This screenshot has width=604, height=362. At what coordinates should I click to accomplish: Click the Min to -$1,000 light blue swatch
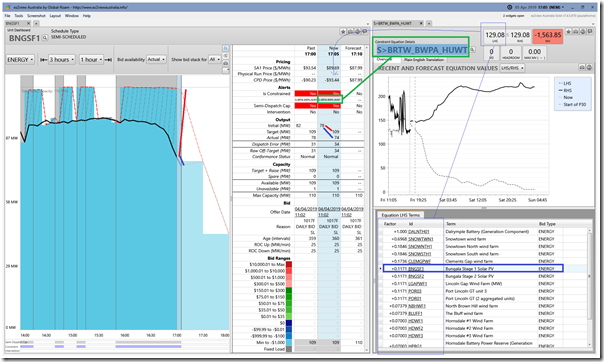(289, 342)
